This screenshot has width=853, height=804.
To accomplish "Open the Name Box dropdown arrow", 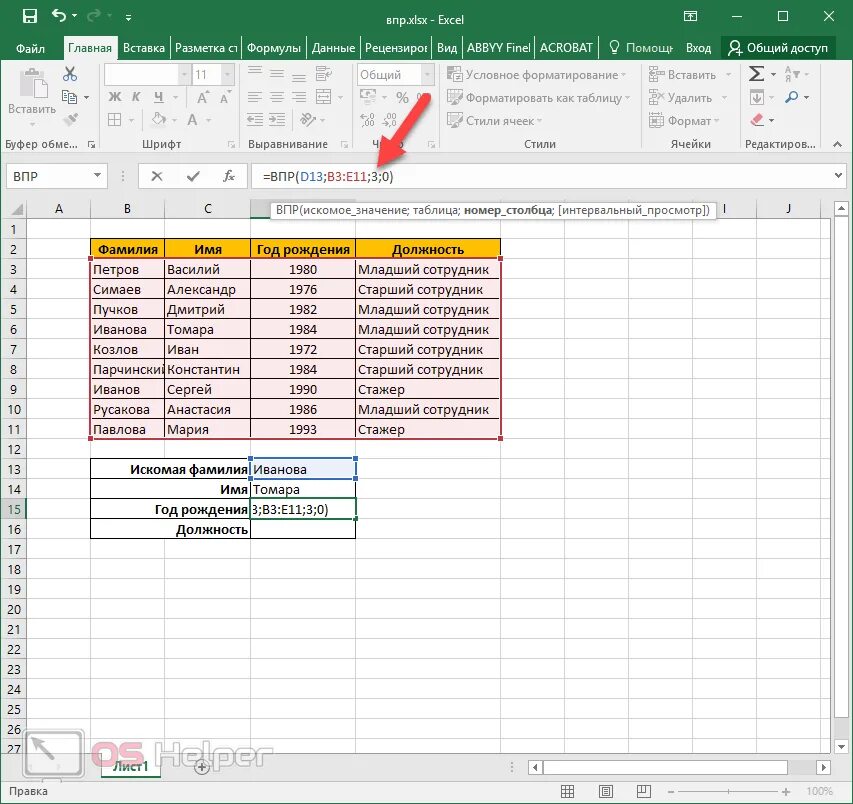I will (x=97, y=175).
